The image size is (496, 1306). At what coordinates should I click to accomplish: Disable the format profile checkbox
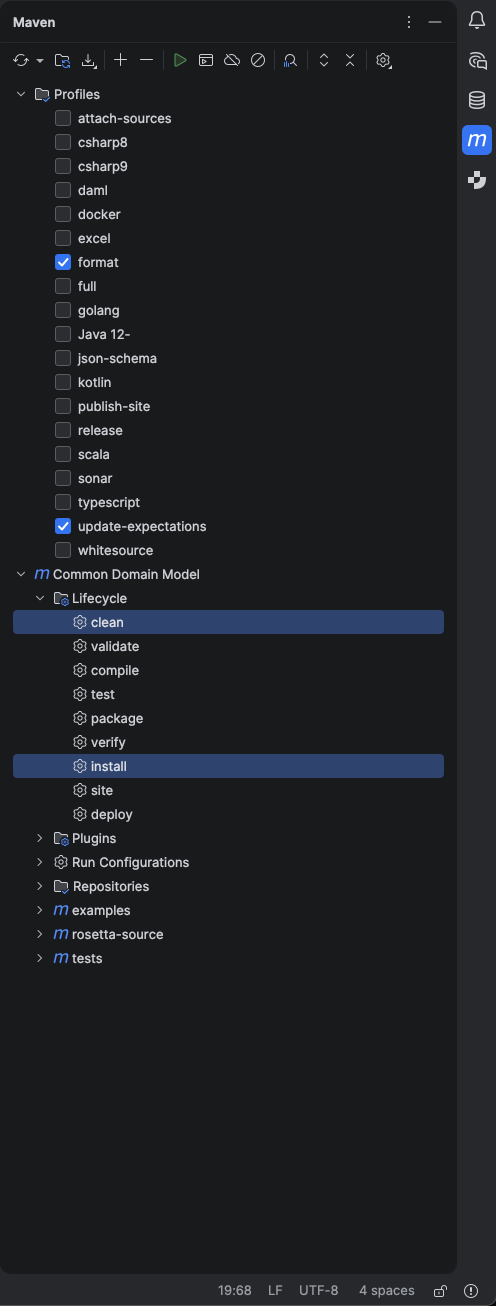click(x=63, y=262)
